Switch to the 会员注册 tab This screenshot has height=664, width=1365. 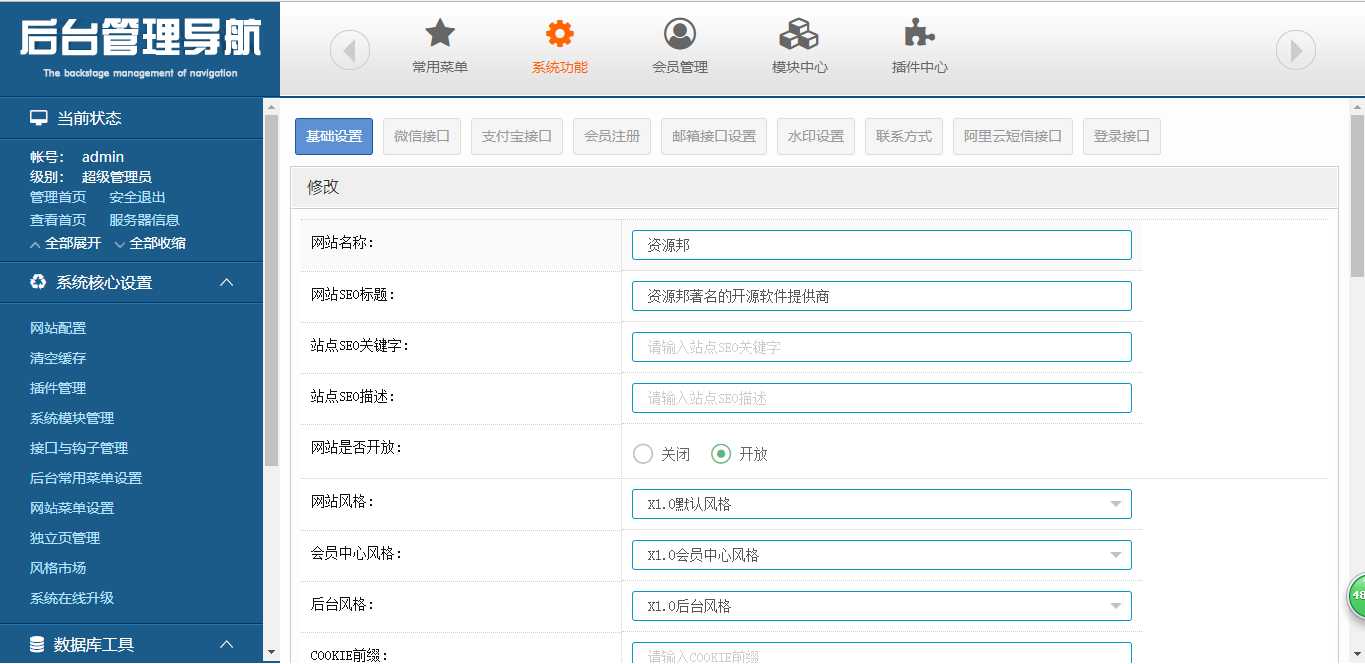click(x=612, y=136)
